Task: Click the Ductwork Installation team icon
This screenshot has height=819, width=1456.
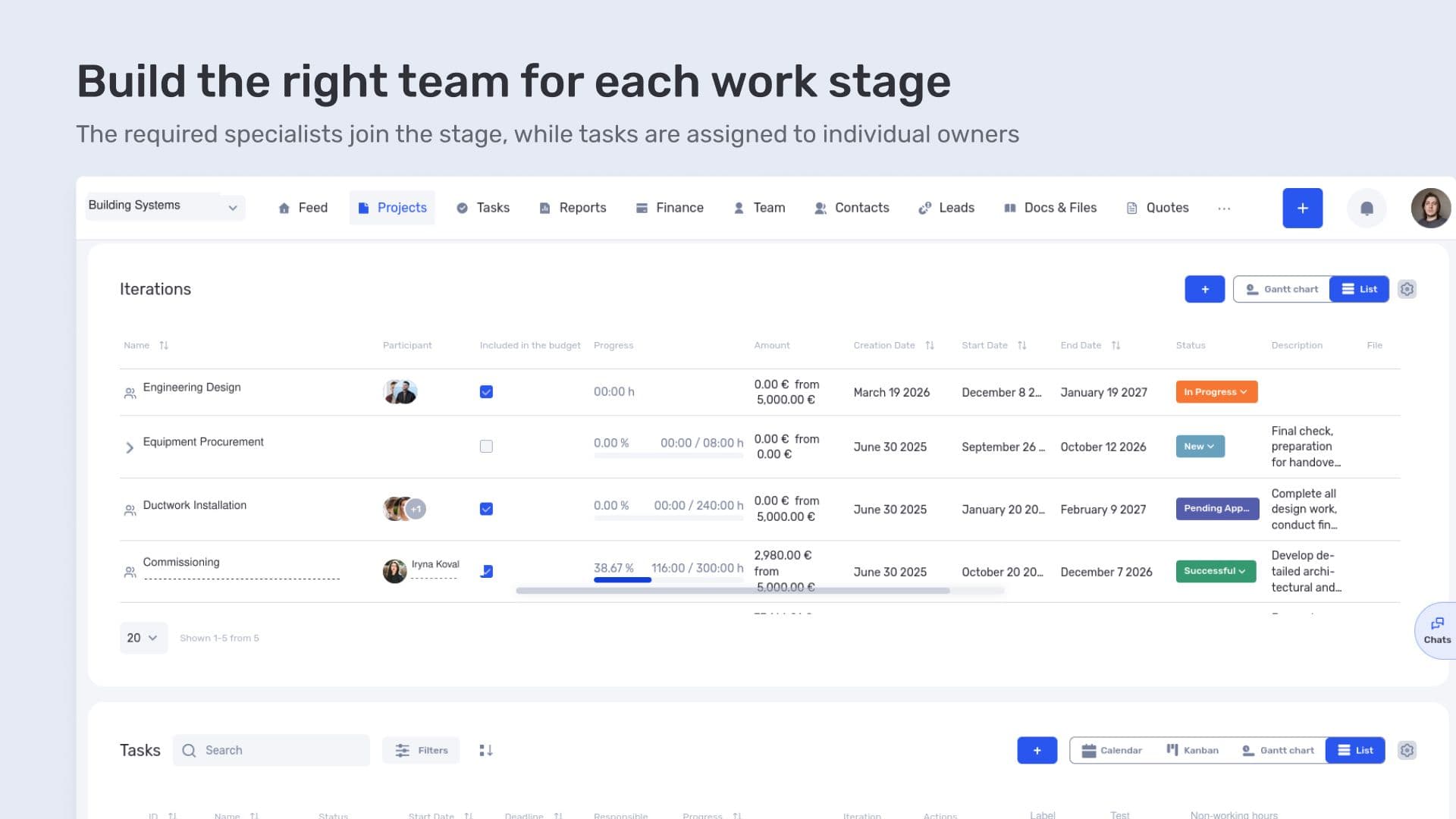Action: pos(130,510)
